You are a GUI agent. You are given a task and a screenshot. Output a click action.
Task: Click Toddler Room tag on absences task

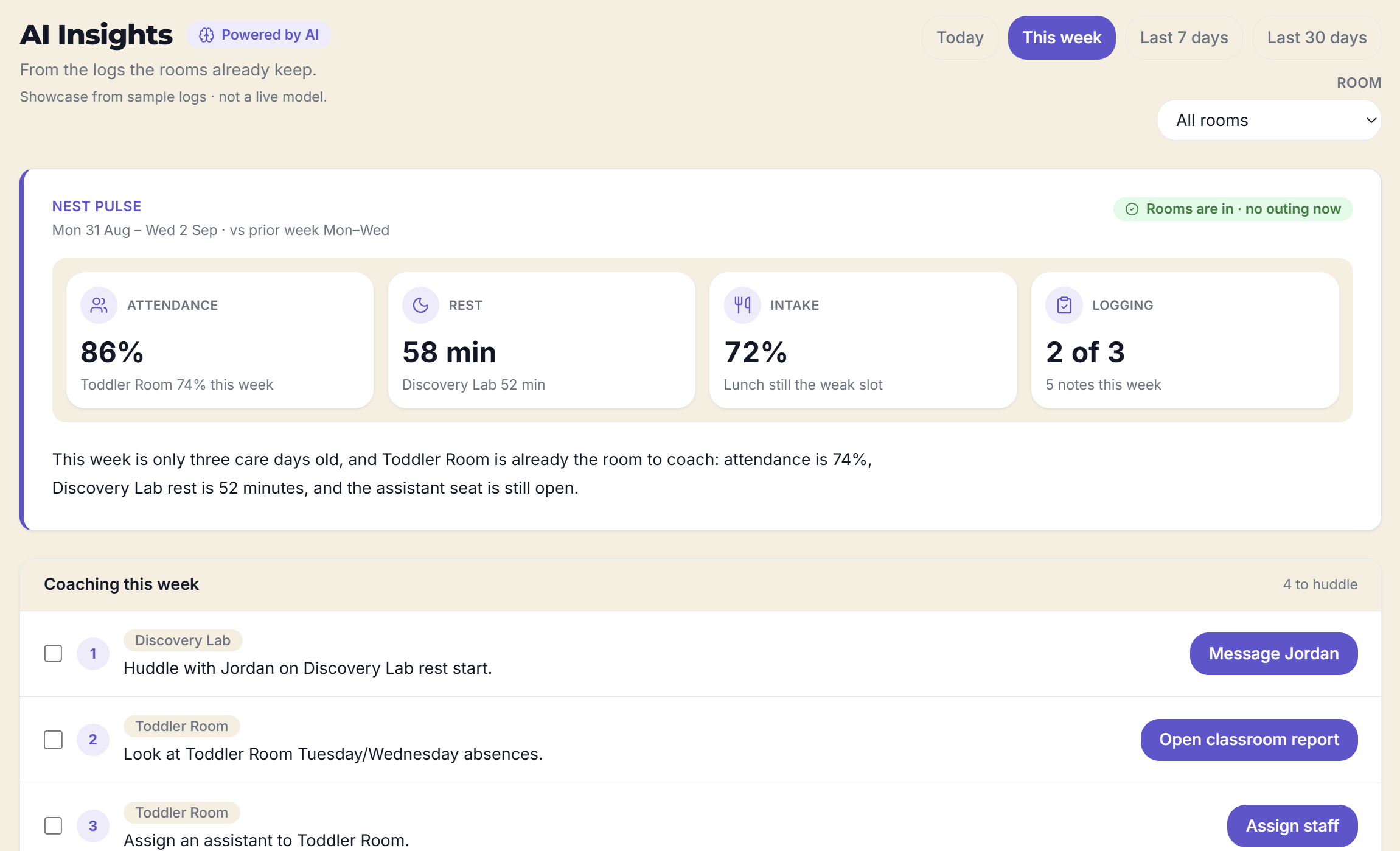(x=181, y=726)
